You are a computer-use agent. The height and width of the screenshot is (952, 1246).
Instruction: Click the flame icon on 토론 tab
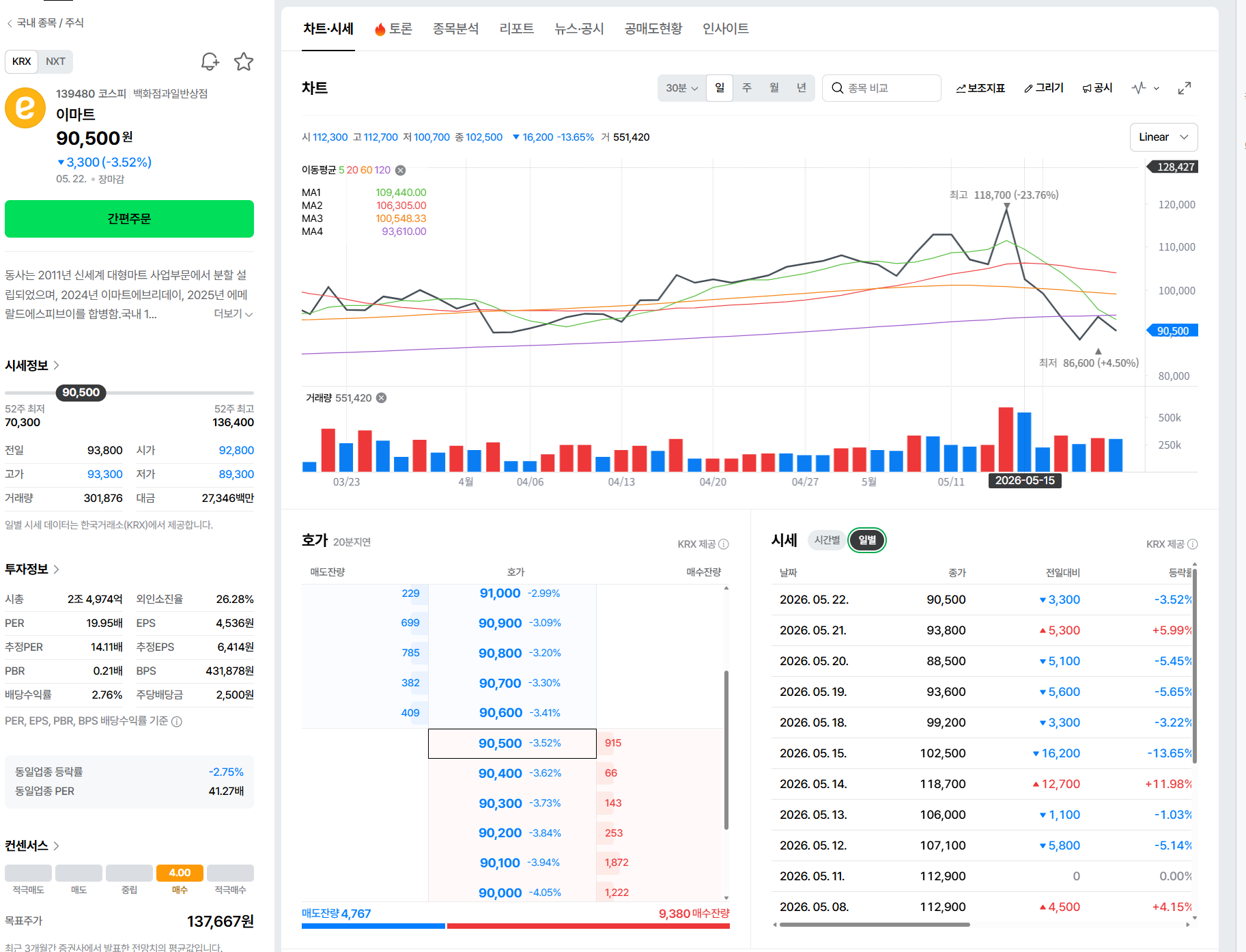[380, 29]
